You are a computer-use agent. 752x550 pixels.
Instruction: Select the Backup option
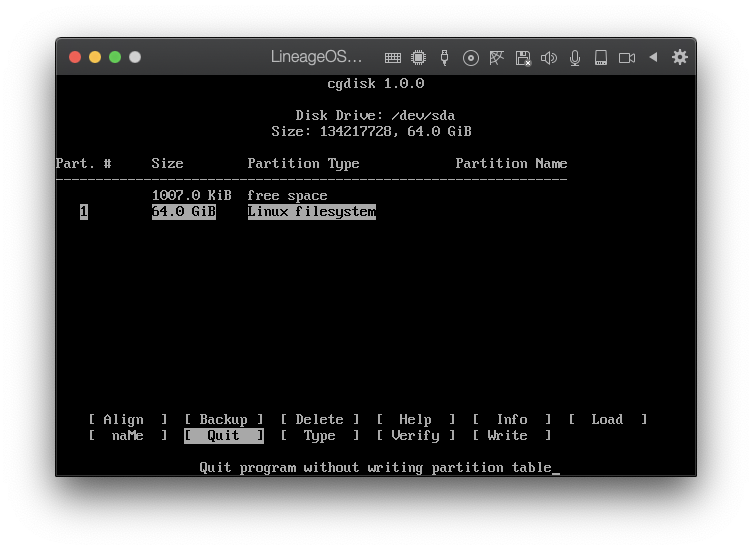coord(224,420)
